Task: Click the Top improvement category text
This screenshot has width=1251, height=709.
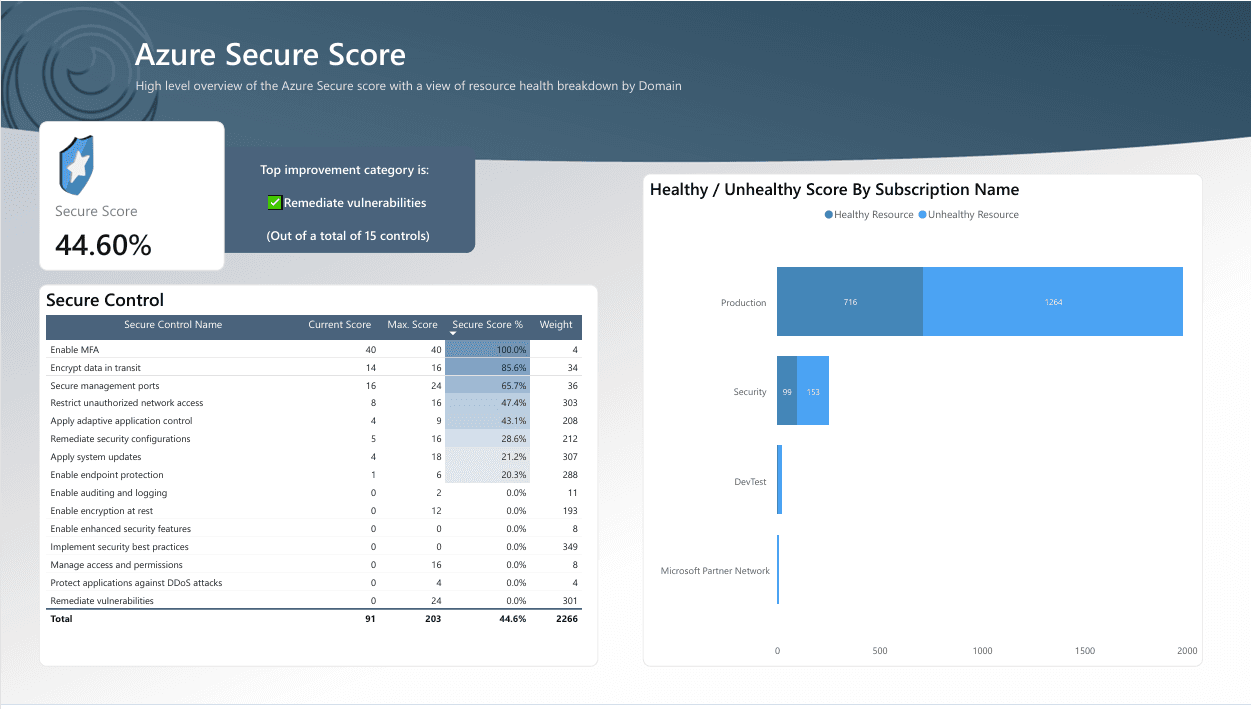Action: (345, 170)
